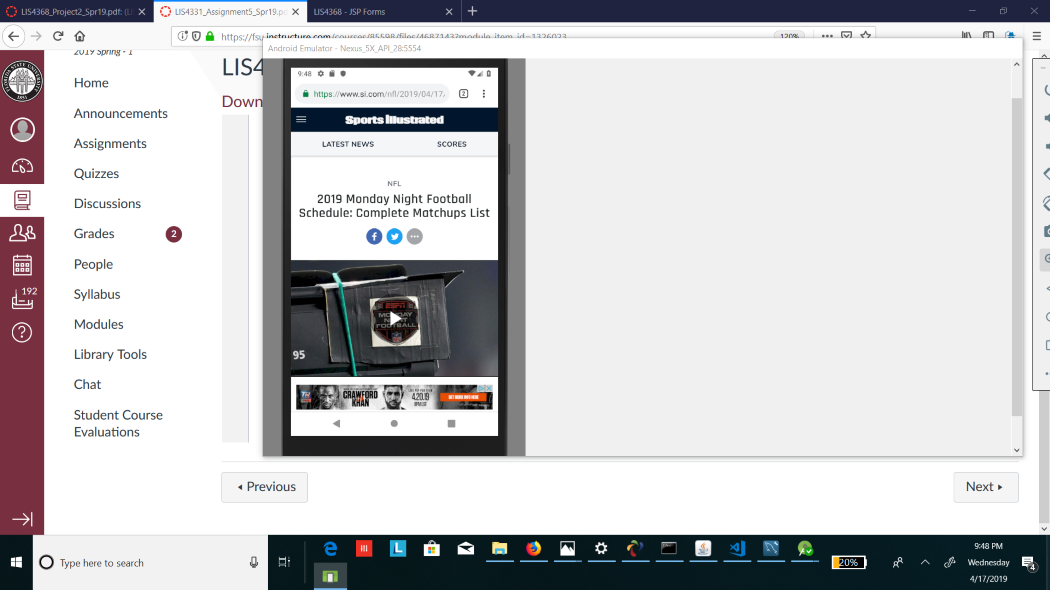This screenshot has height=590, width=1050.
Task: Play the Monday Night Football video
Action: pos(394,318)
